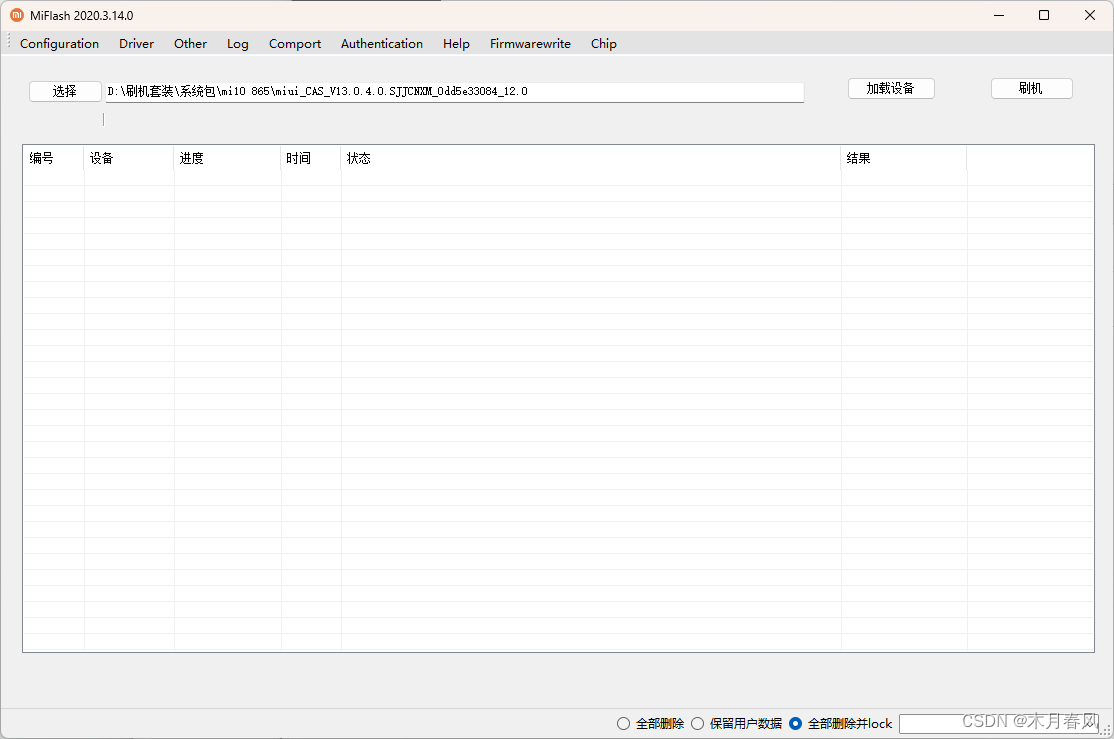Image resolution: width=1114 pixels, height=739 pixels.
Task: Minimize the MiFlash window
Action: pyautogui.click(x=999, y=15)
